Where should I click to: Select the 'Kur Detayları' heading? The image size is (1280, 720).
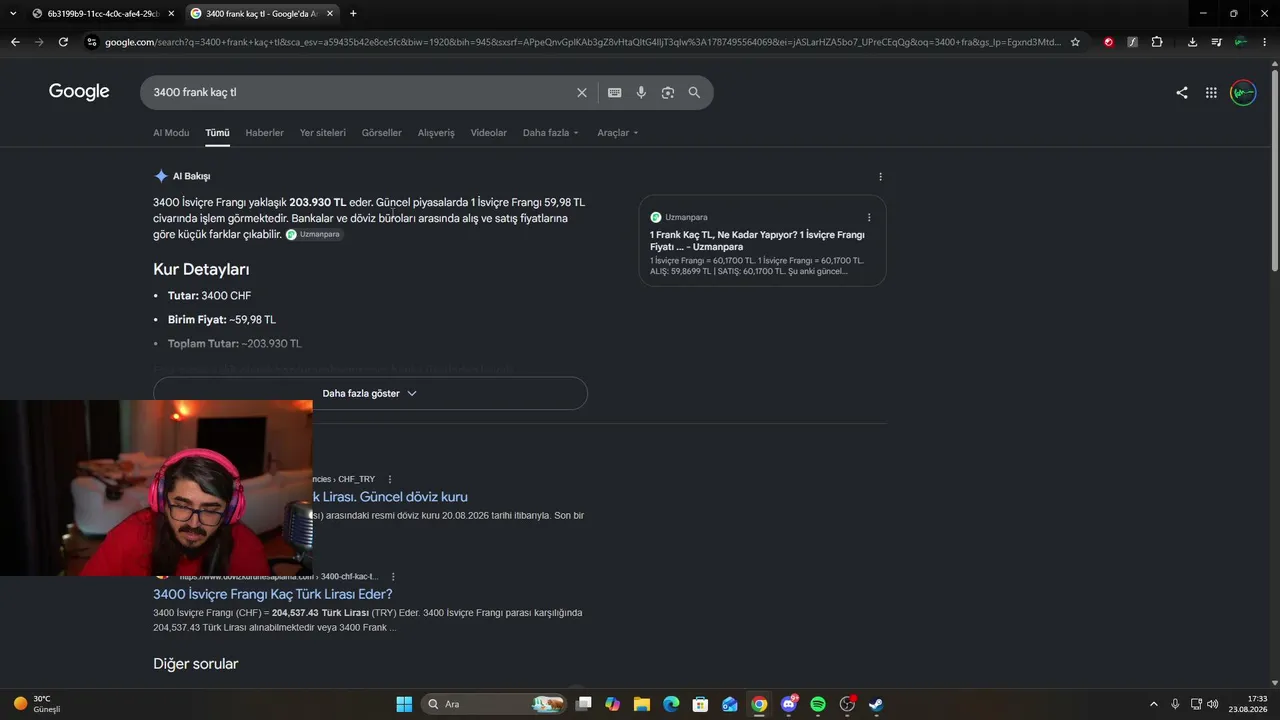pos(201,269)
